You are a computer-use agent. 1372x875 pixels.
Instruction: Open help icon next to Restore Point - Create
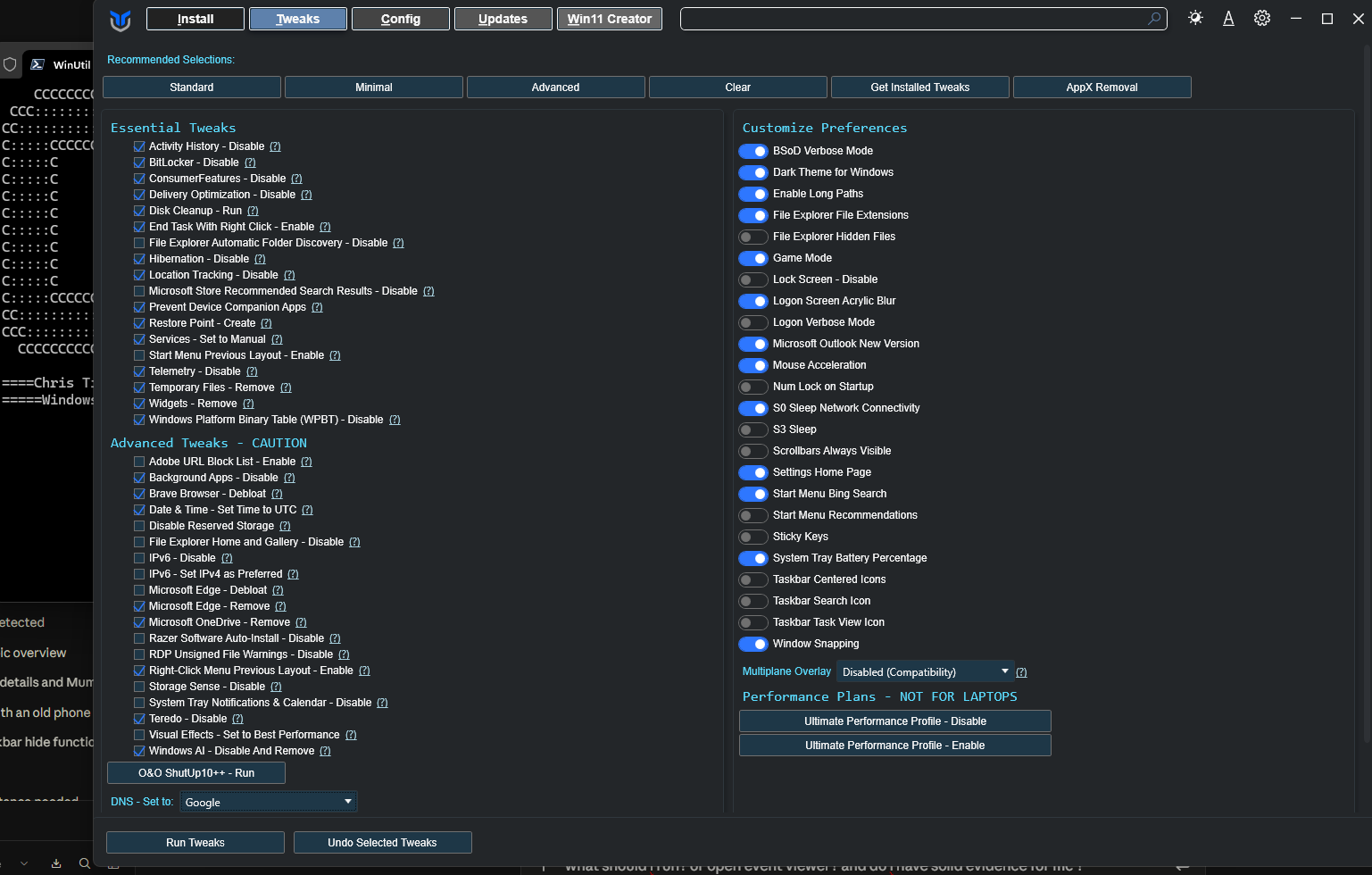tap(266, 323)
